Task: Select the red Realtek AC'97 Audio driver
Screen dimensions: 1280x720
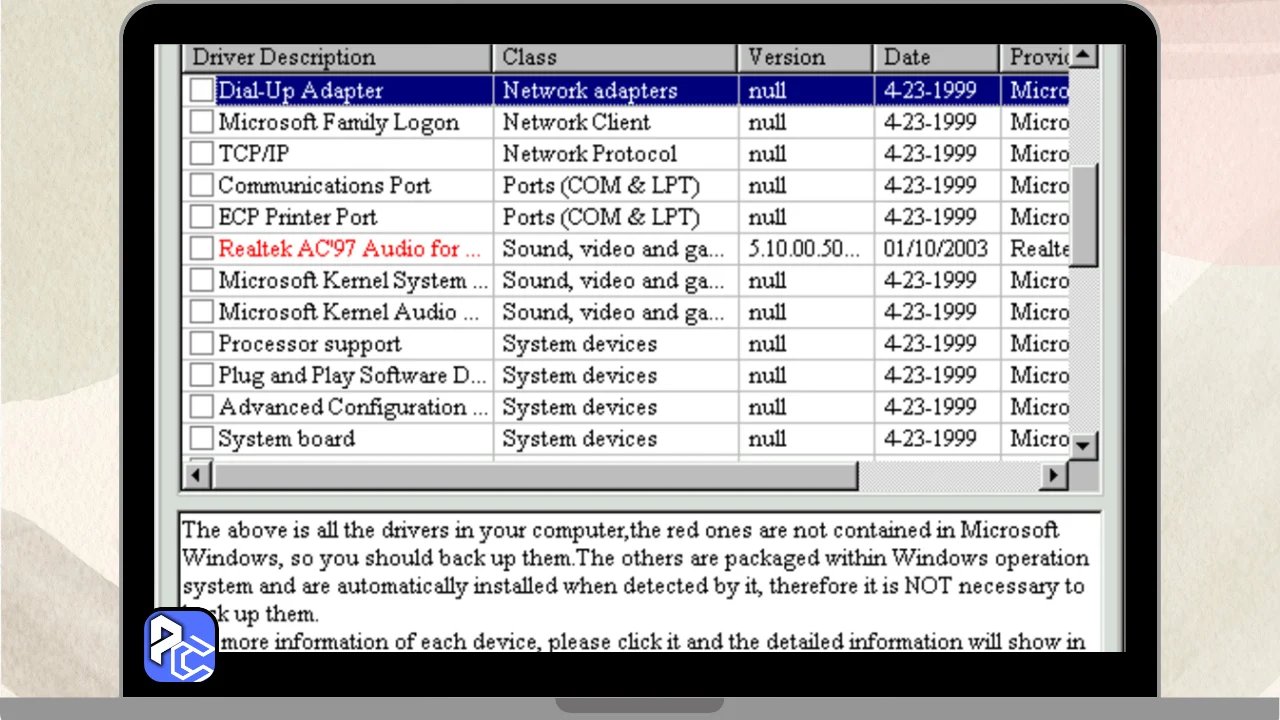Action: [349, 249]
